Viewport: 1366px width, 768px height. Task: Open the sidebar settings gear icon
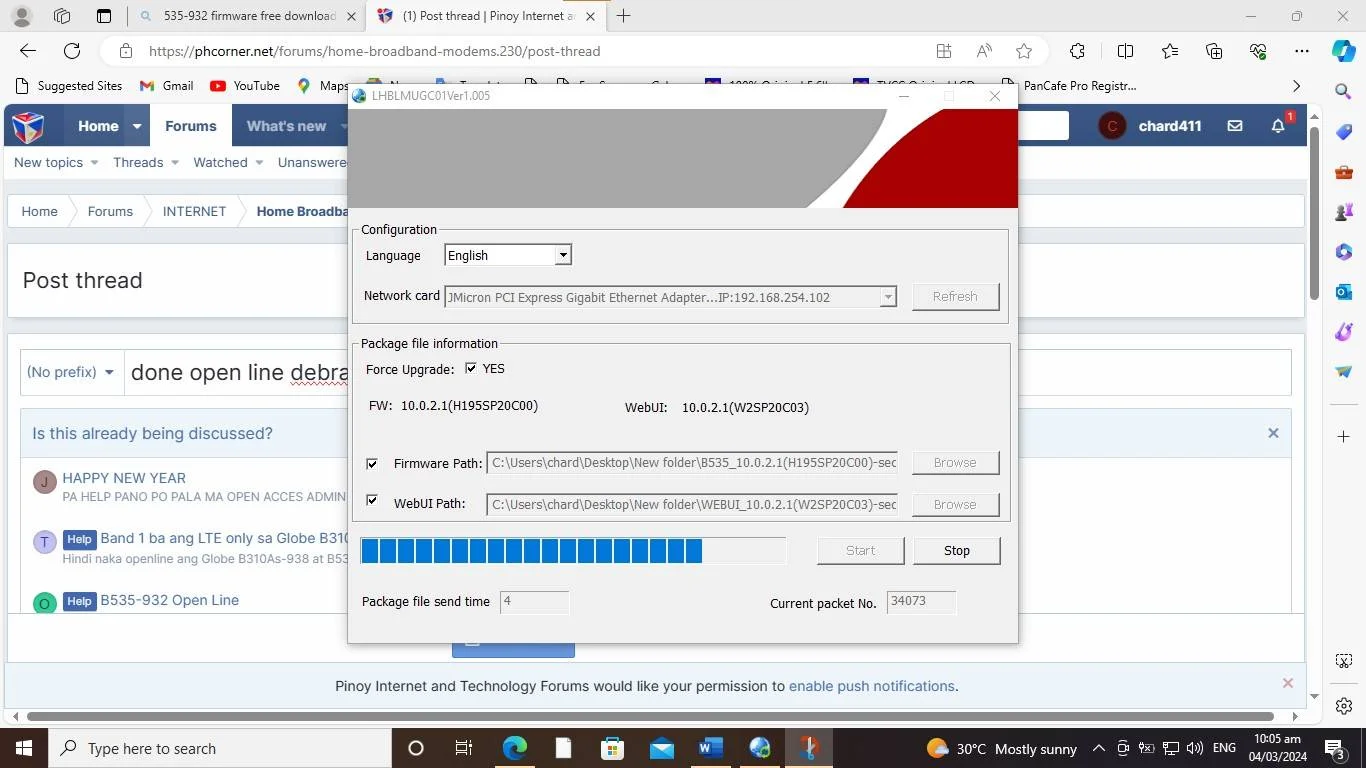[x=1343, y=705]
